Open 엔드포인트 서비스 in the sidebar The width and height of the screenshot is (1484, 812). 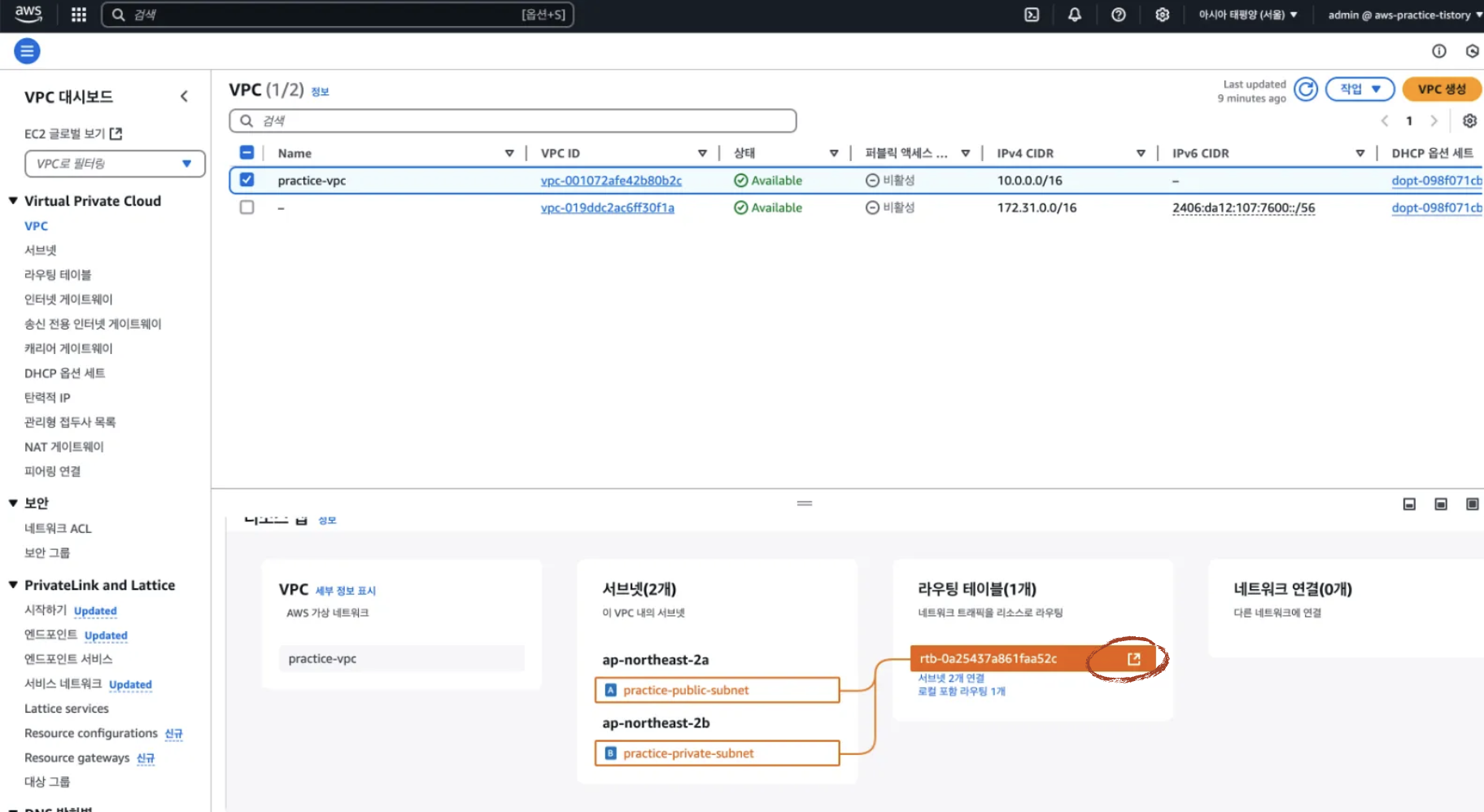coord(68,659)
